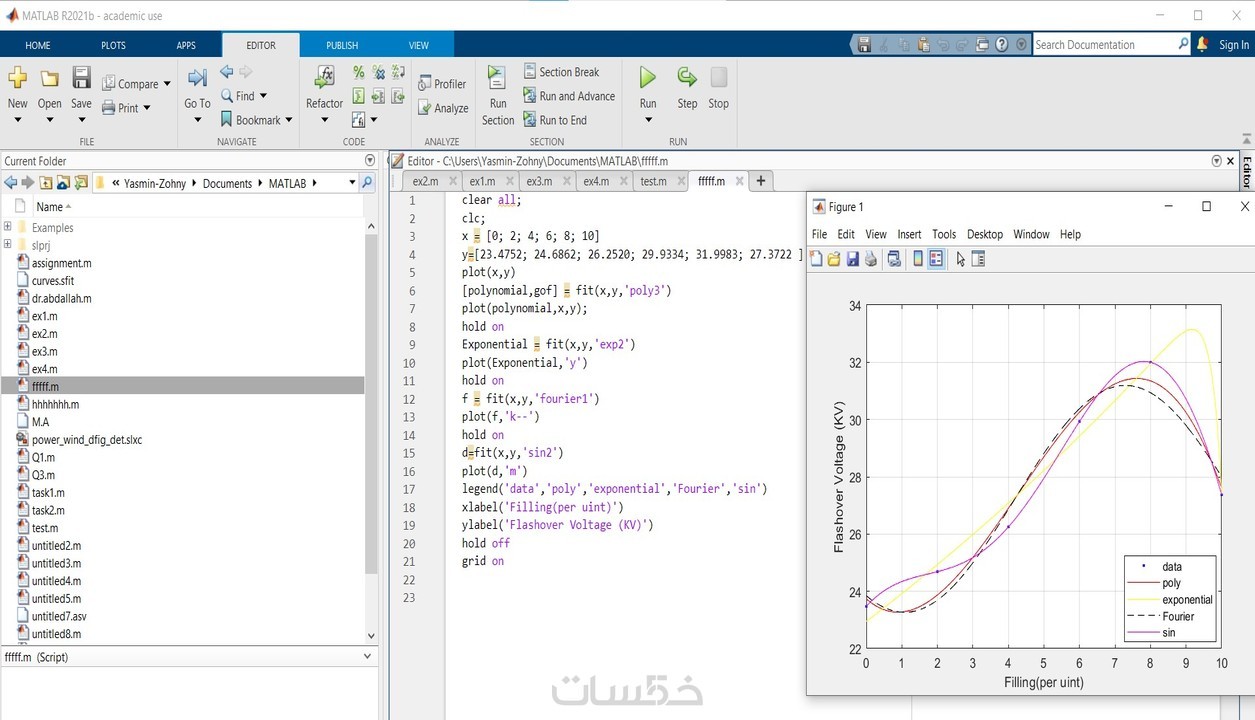Screen dimensions: 1255x720
Task: Click Current Folder vertical scrollbar down arrow
Action: coord(371,635)
